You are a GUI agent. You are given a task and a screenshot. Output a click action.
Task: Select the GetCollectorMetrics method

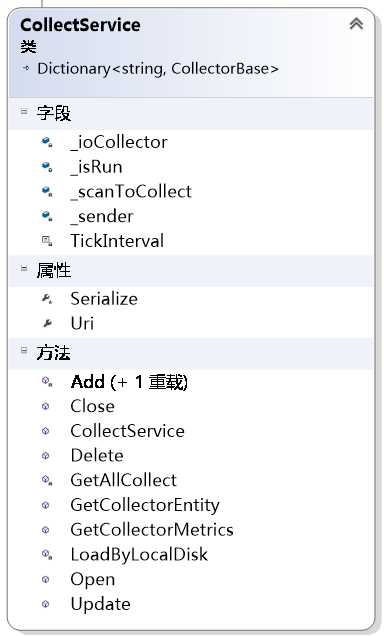152,530
